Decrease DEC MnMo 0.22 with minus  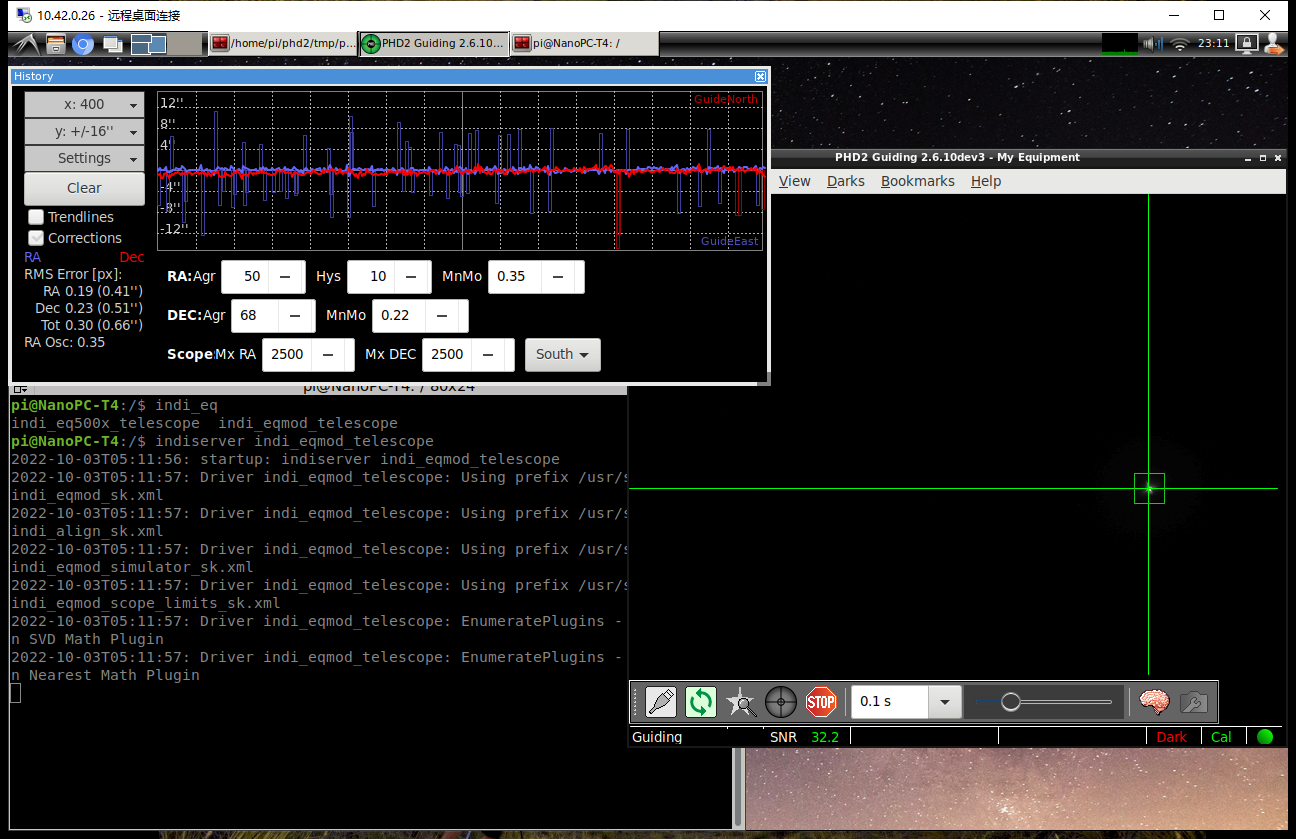pos(441,315)
